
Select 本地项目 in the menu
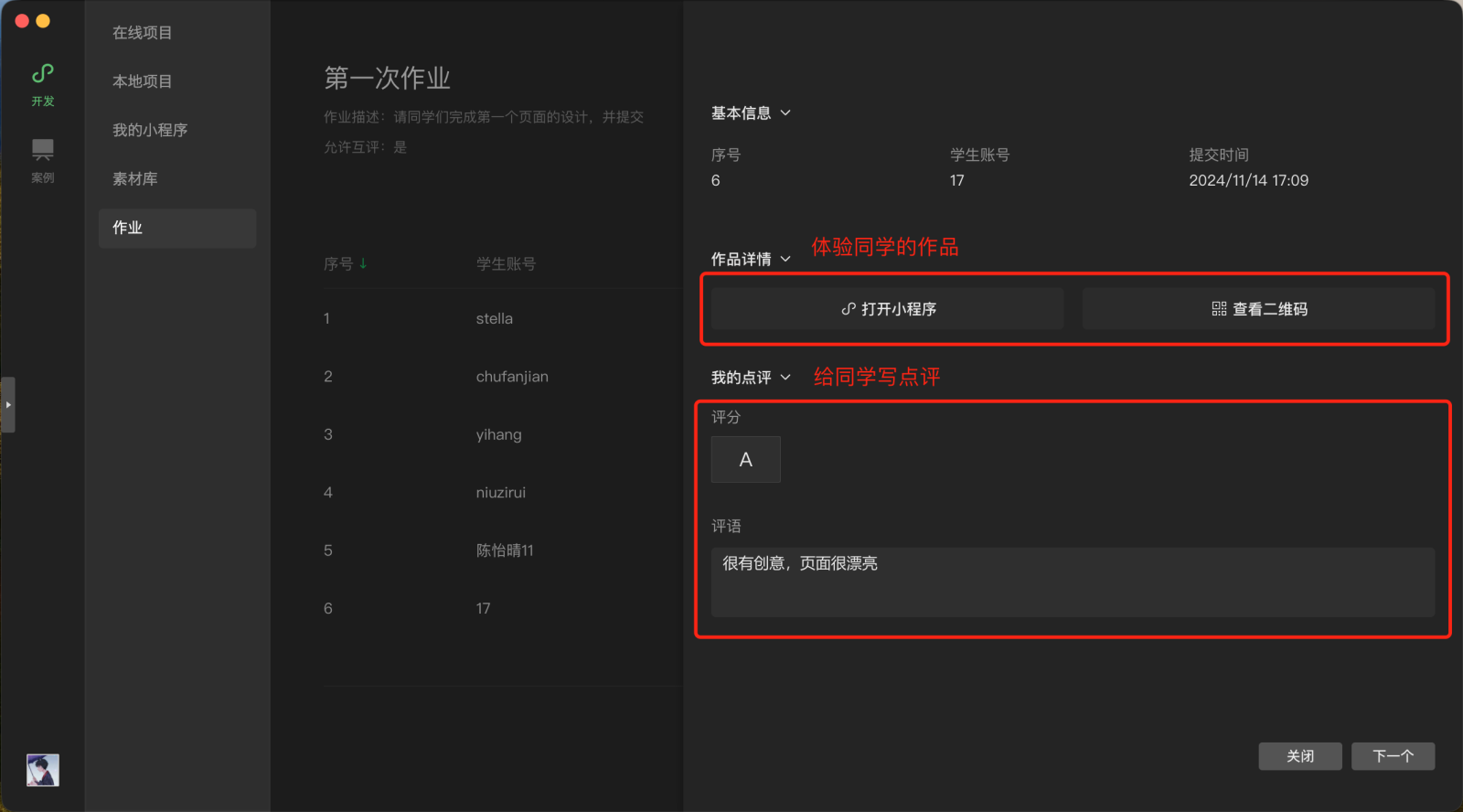click(x=142, y=81)
